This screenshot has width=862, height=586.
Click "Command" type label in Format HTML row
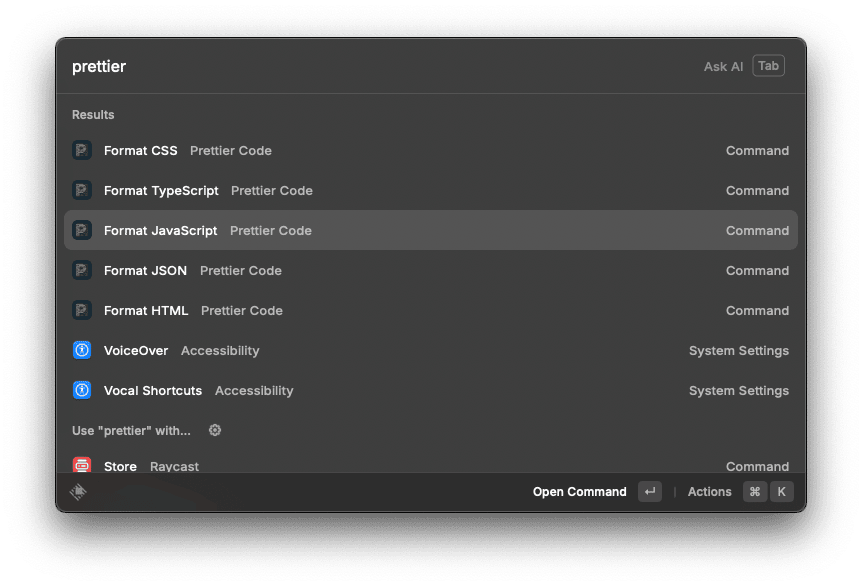pos(758,311)
